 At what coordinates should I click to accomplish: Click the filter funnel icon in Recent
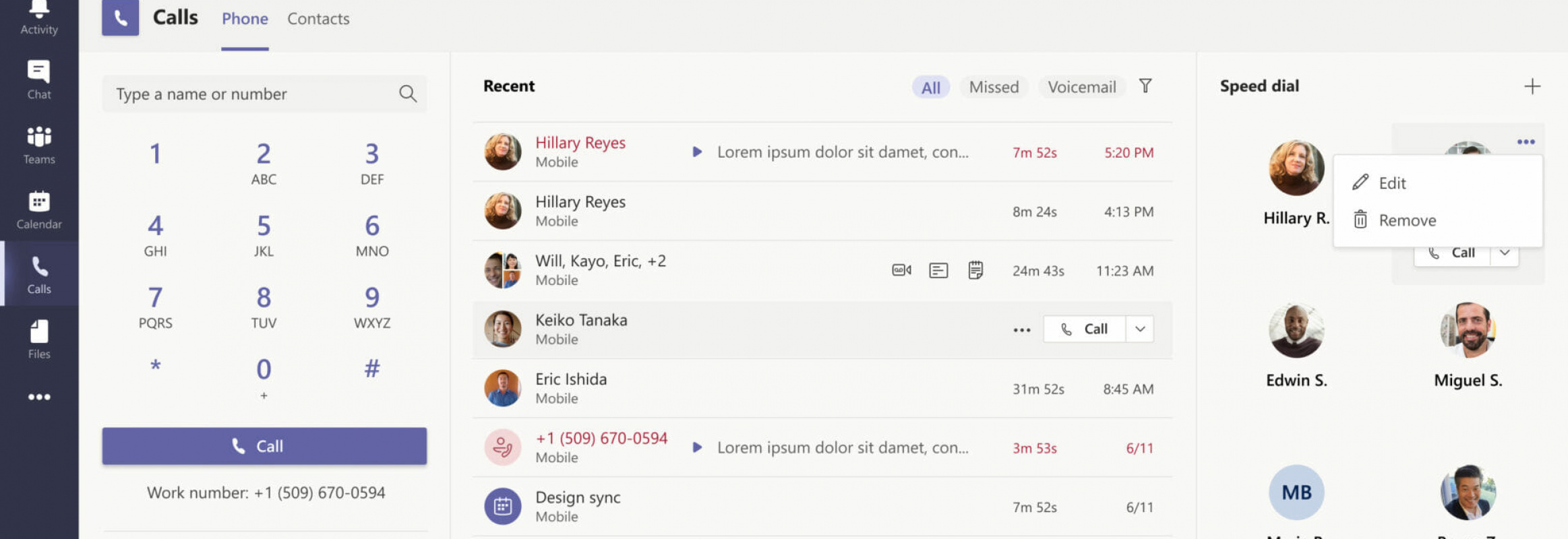coord(1145,86)
